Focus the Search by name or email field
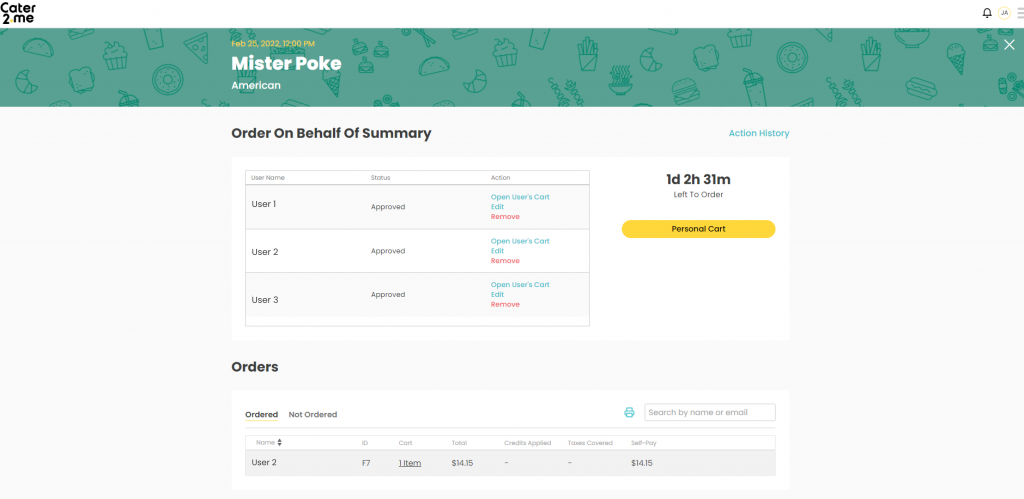The width and height of the screenshot is (1024, 499). point(710,412)
